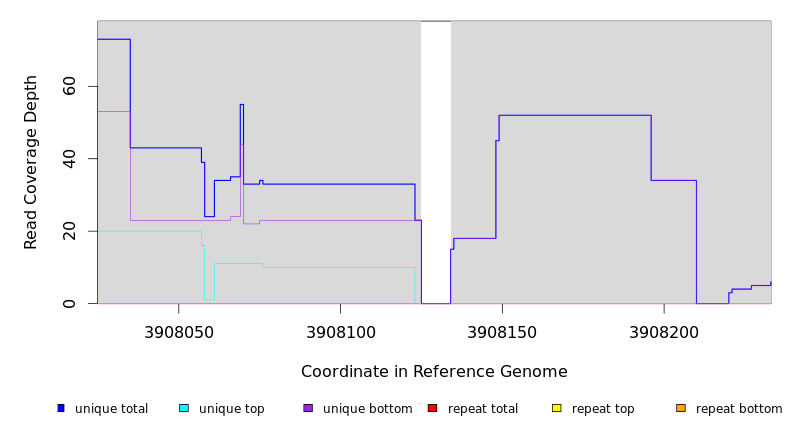The height and width of the screenshot is (432, 792).
Task: Click x-axis tick label 3908200
Action: (x=664, y=331)
